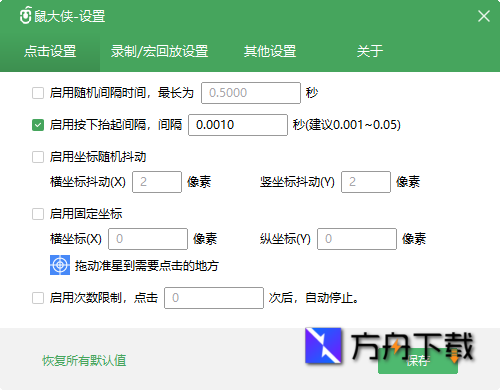Click the click-count limit input field
The height and width of the screenshot is (390, 500).
click(x=214, y=298)
